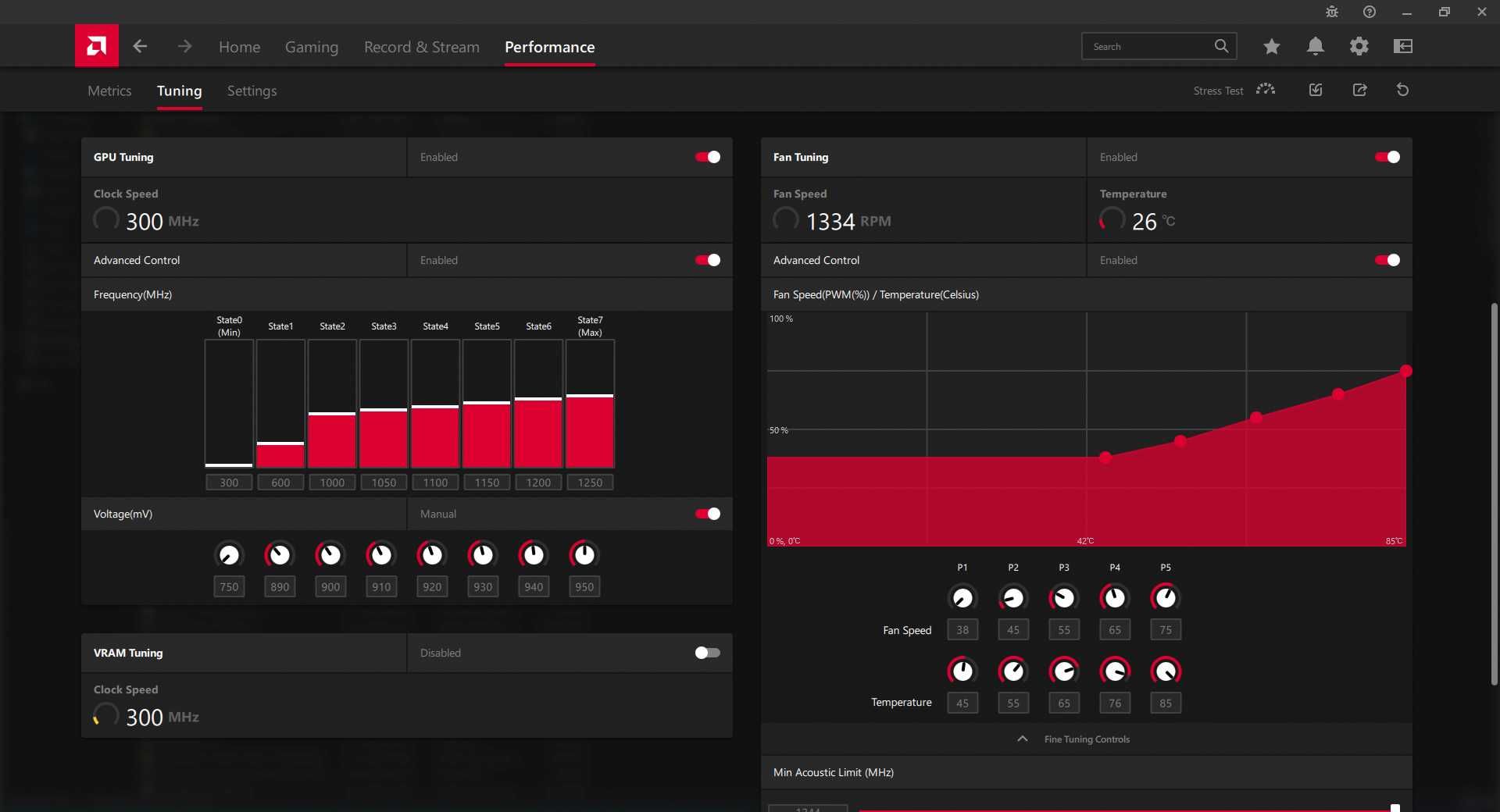The height and width of the screenshot is (812, 1500).
Task: Open settings gear icon
Action: (1359, 46)
